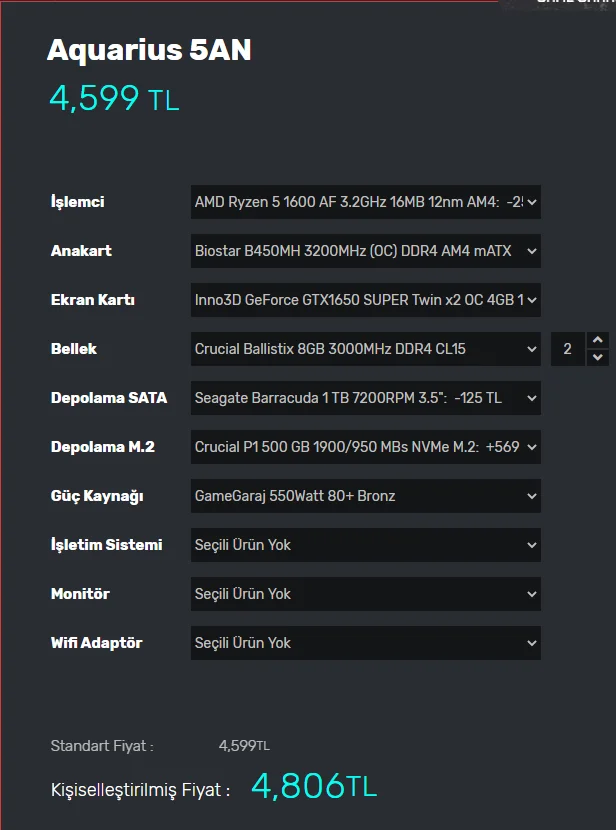Decrease Bellek quantity with down arrow

pyautogui.click(x=598, y=358)
